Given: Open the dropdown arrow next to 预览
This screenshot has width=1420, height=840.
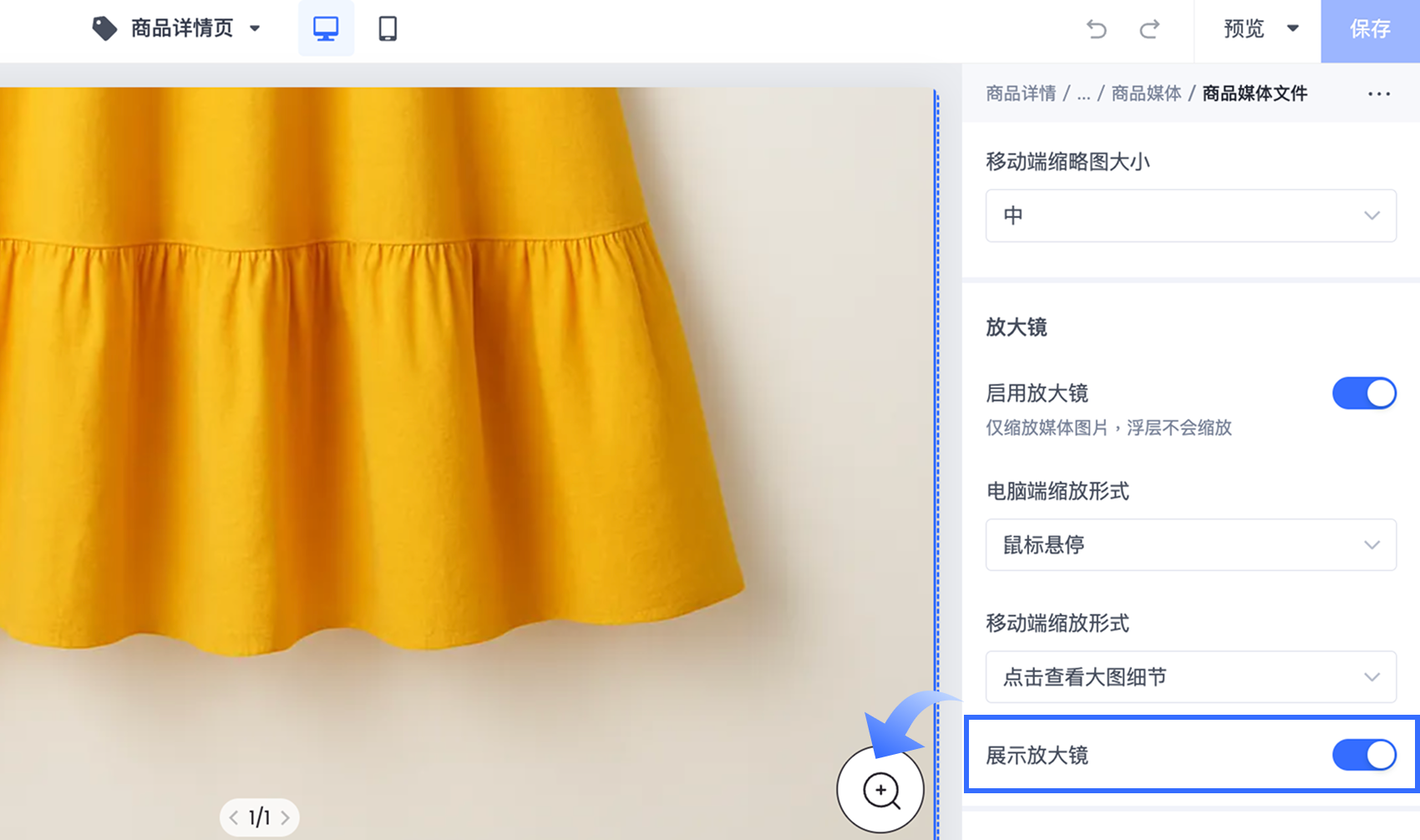Looking at the screenshot, I should tap(1295, 28).
